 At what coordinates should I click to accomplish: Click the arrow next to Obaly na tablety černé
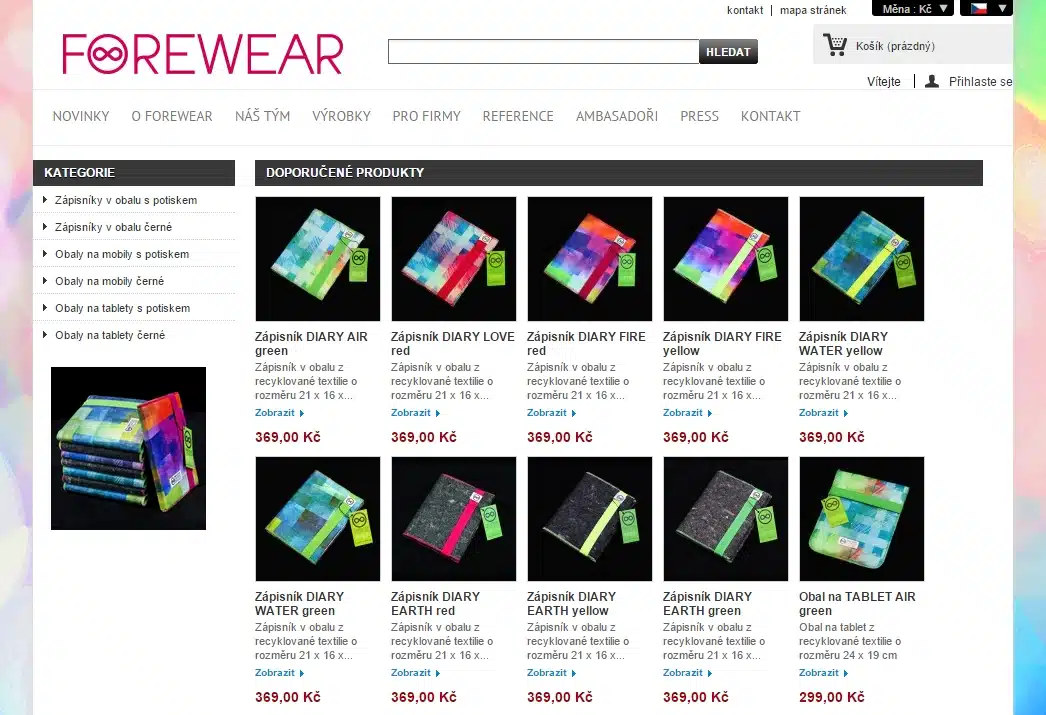pyautogui.click(x=45, y=335)
